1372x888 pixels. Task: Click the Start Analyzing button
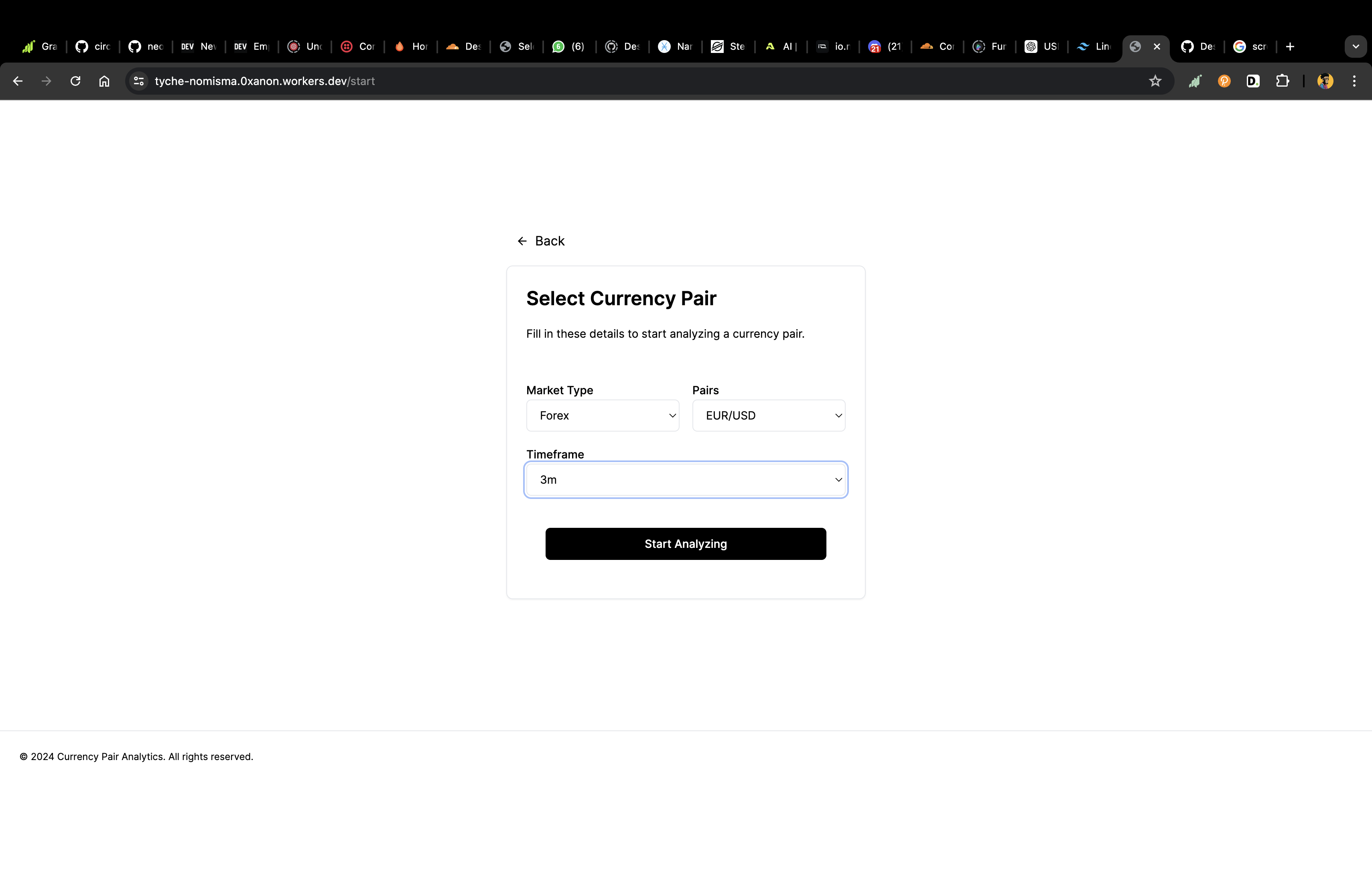point(686,543)
